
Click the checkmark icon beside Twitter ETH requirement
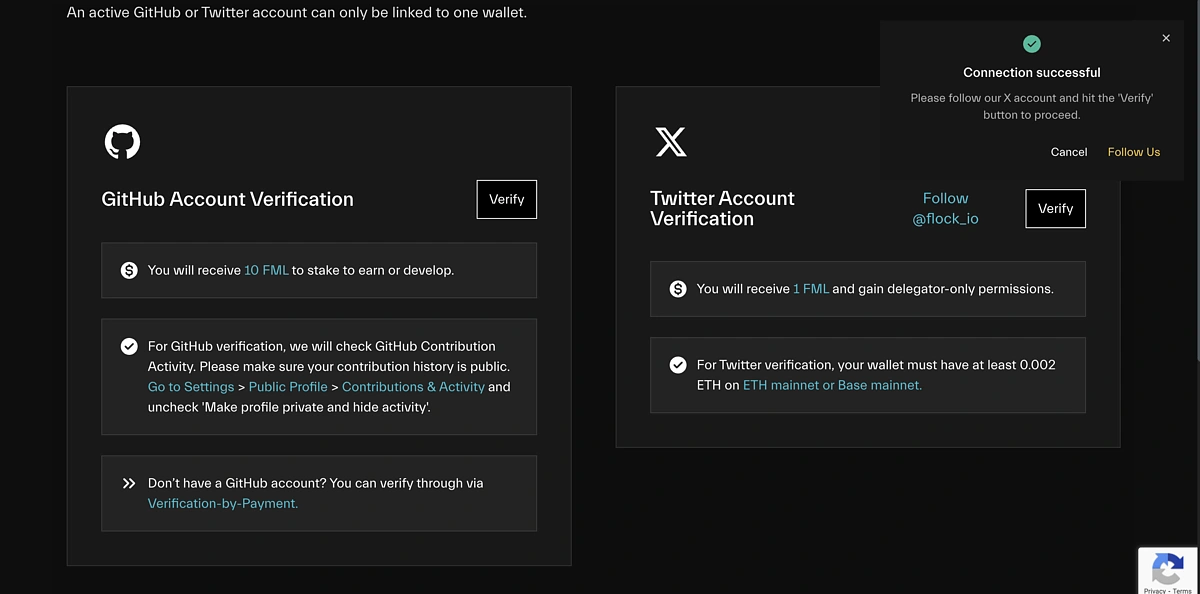[x=678, y=365]
